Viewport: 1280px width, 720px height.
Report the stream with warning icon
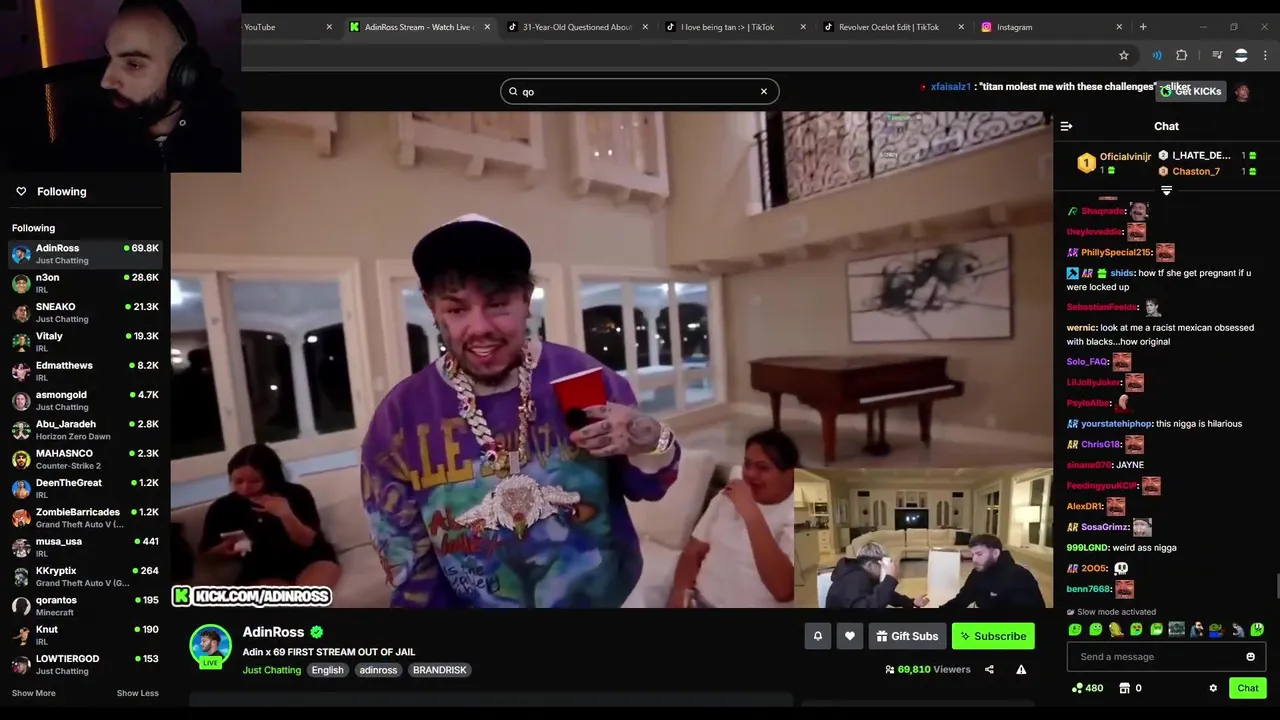pos(1021,670)
